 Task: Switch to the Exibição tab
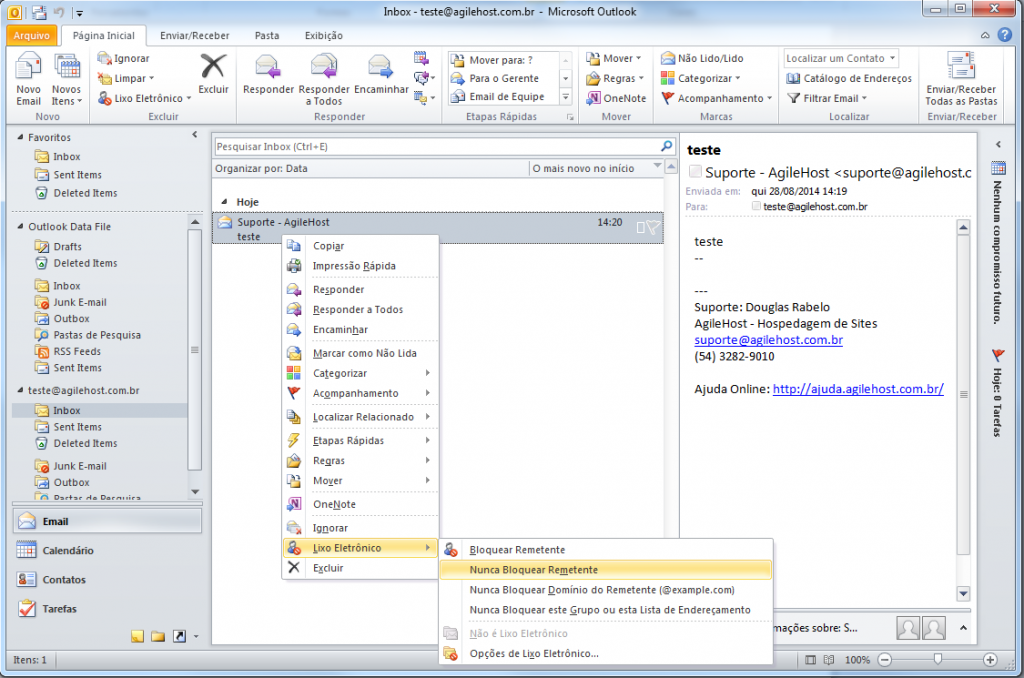(x=323, y=35)
